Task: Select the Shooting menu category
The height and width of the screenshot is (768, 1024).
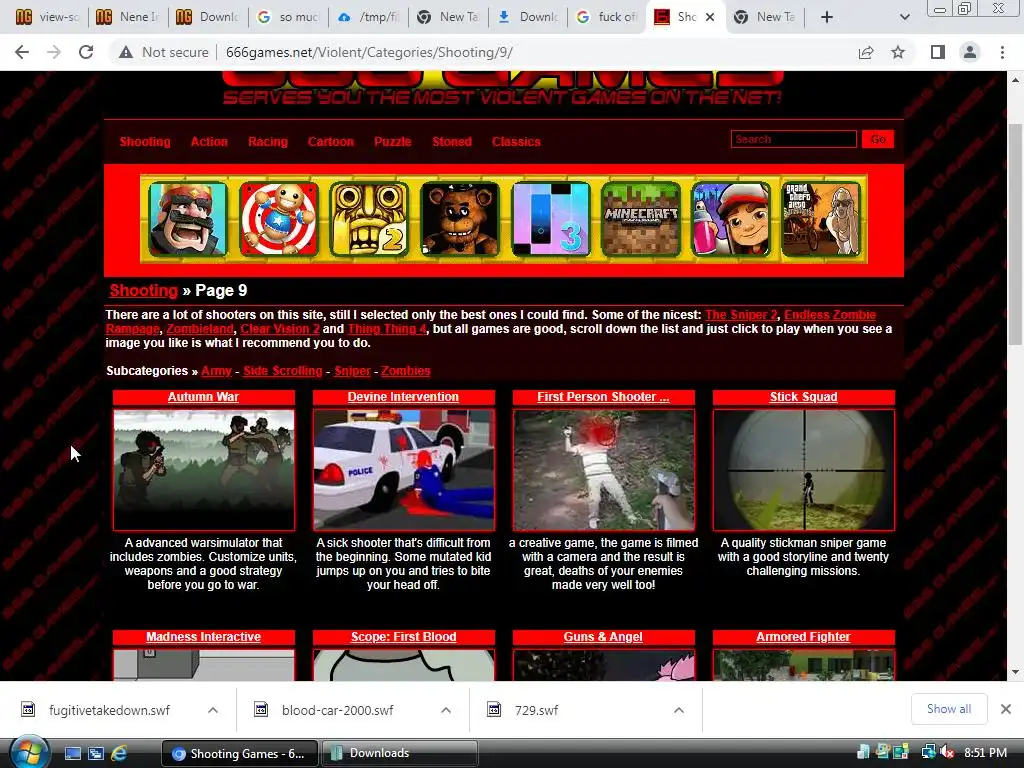Action: (145, 142)
